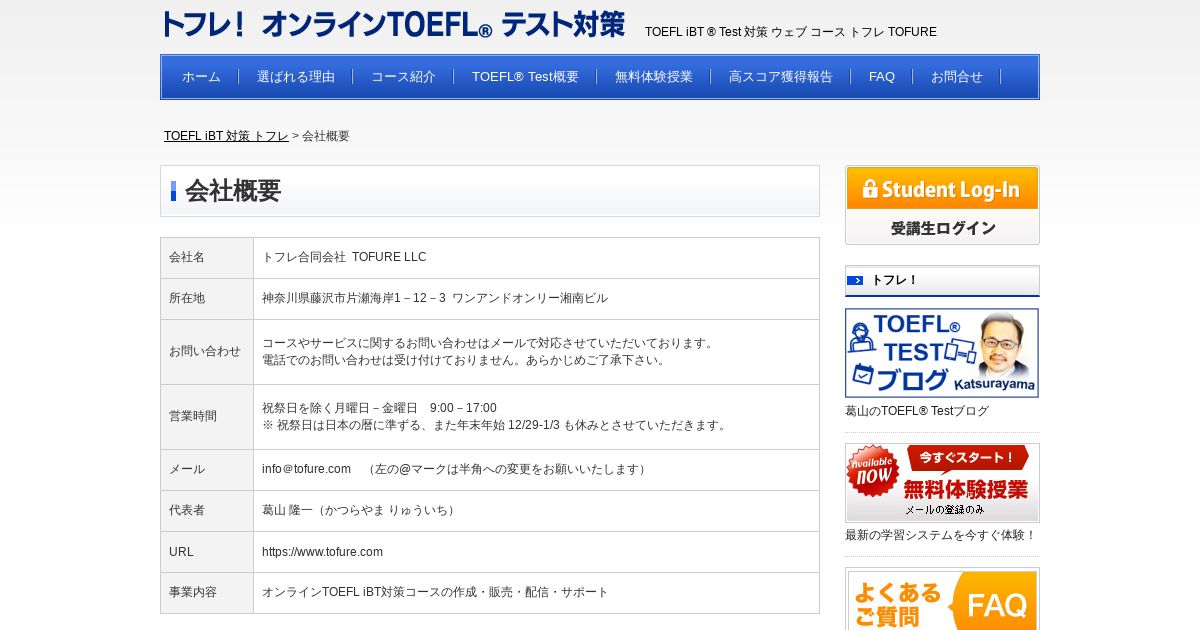Click the お問い合わせ table label cell
Image resolution: width=1200 pixels, height=630 pixels.
click(x=207, y=352)
